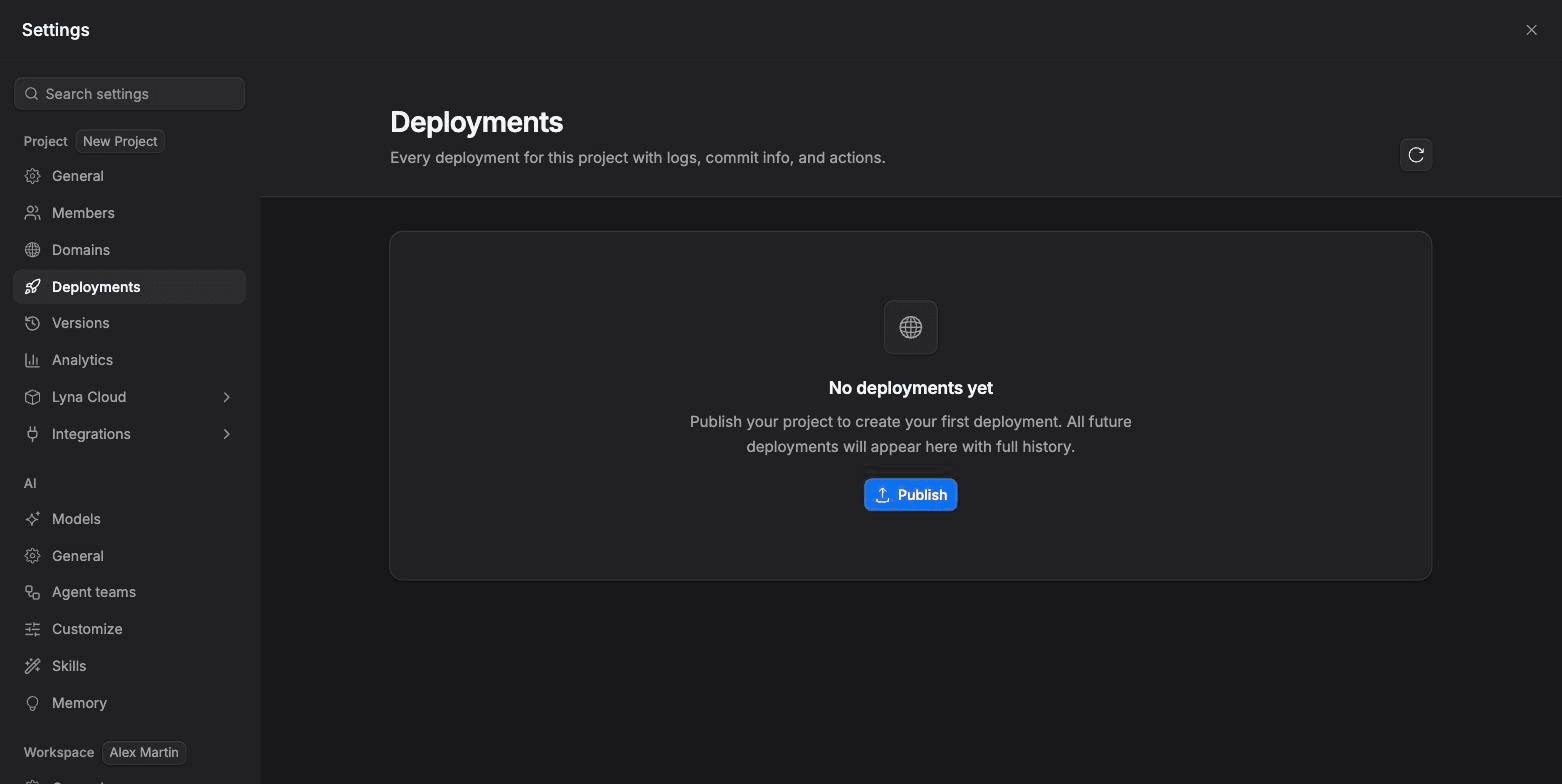Click the Lyna Cloud cube icon
Image resolution: width=1562 pixels, height=784 pixels.
pos(33,397)
